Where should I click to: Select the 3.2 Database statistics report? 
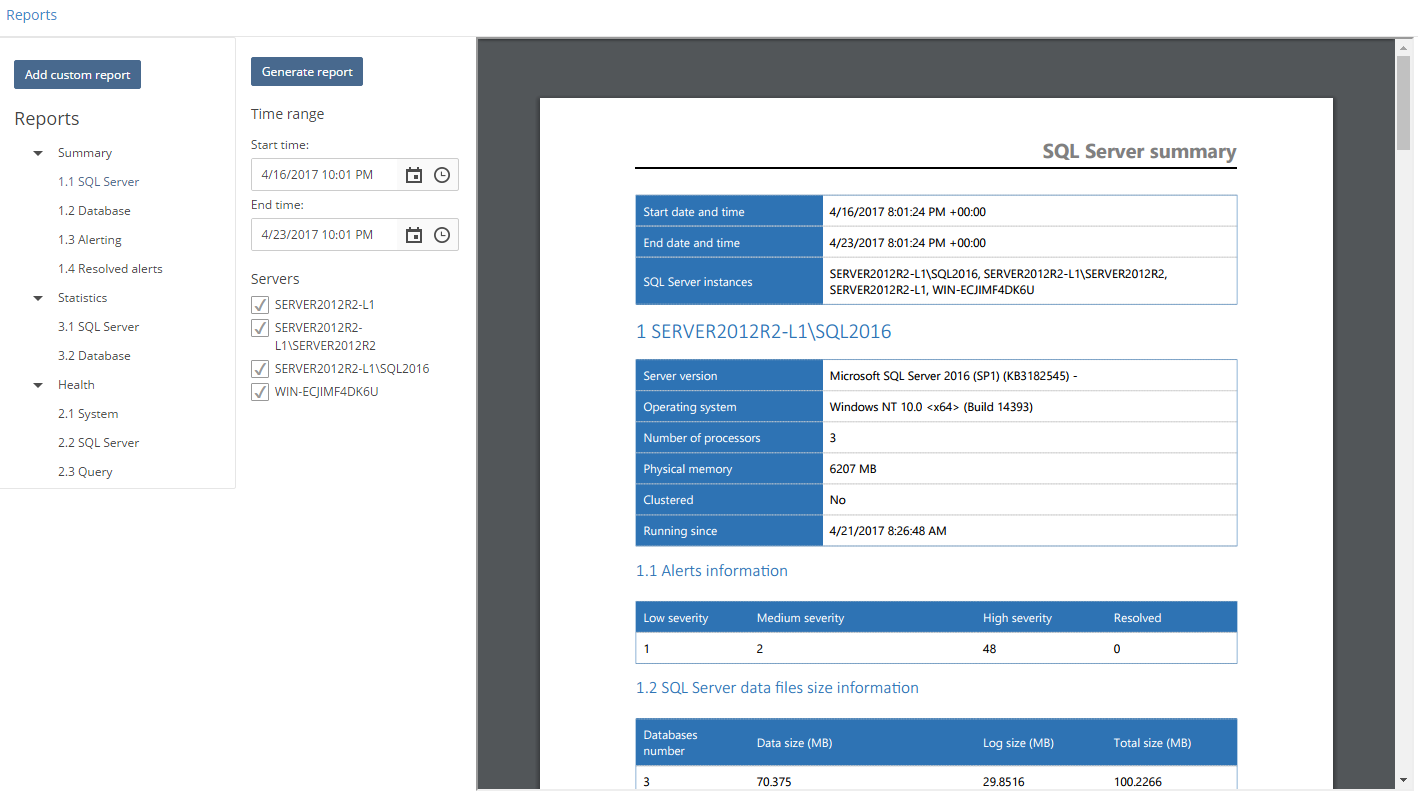click(94, 355)
